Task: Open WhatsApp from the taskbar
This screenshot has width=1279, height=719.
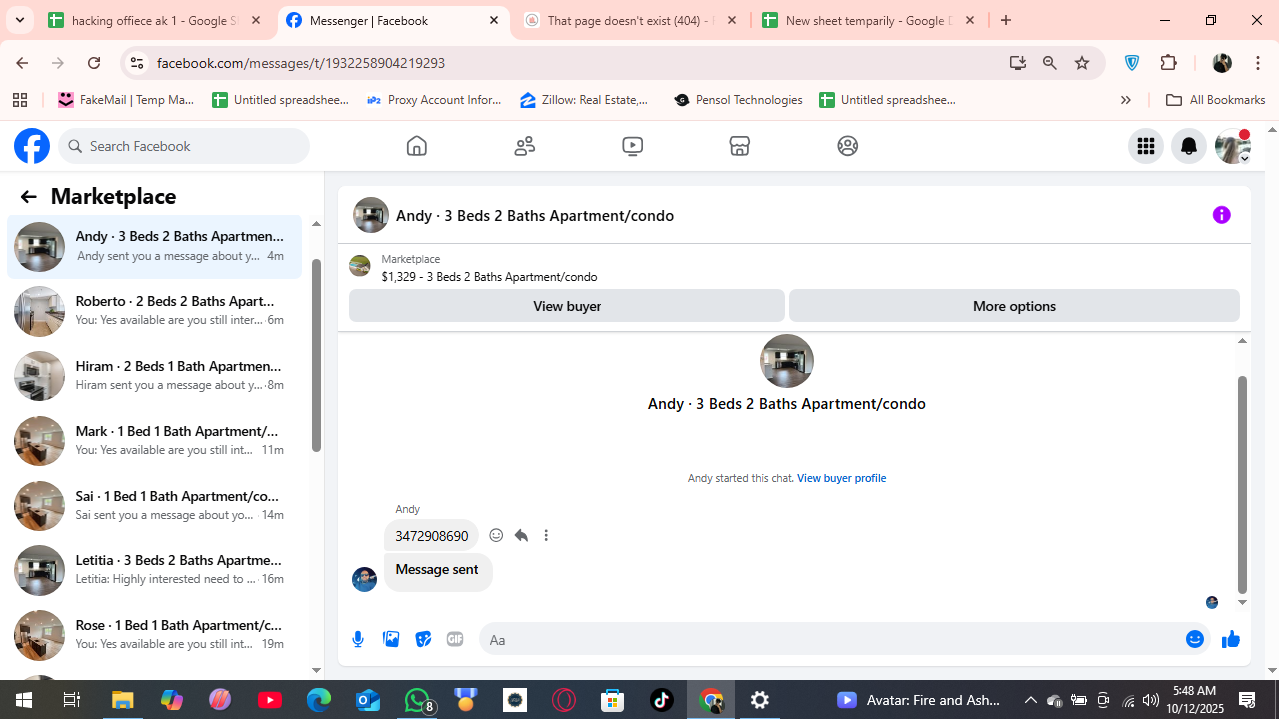Action: (417, 700)
